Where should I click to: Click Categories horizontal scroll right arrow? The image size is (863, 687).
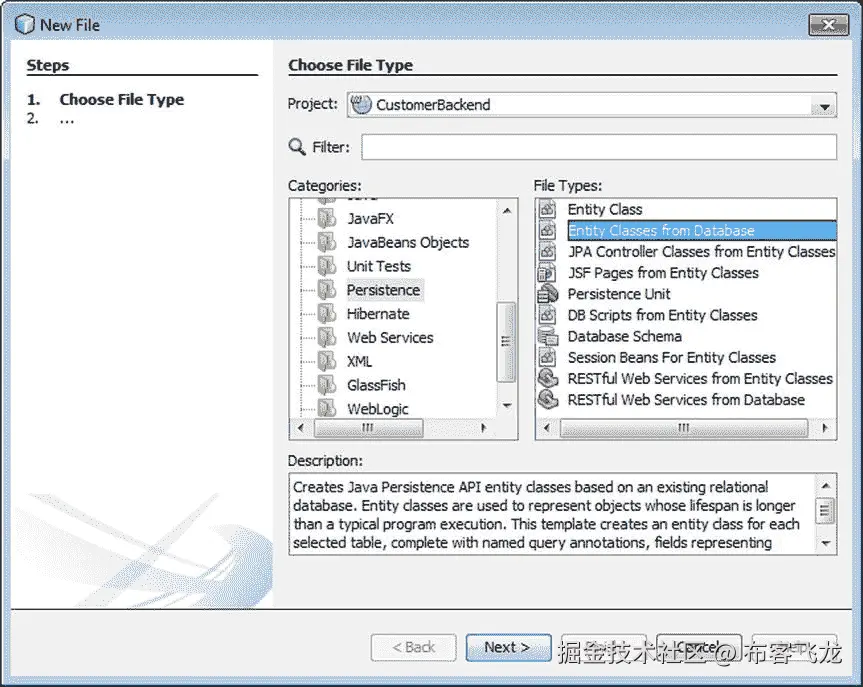tap(483, 428)
